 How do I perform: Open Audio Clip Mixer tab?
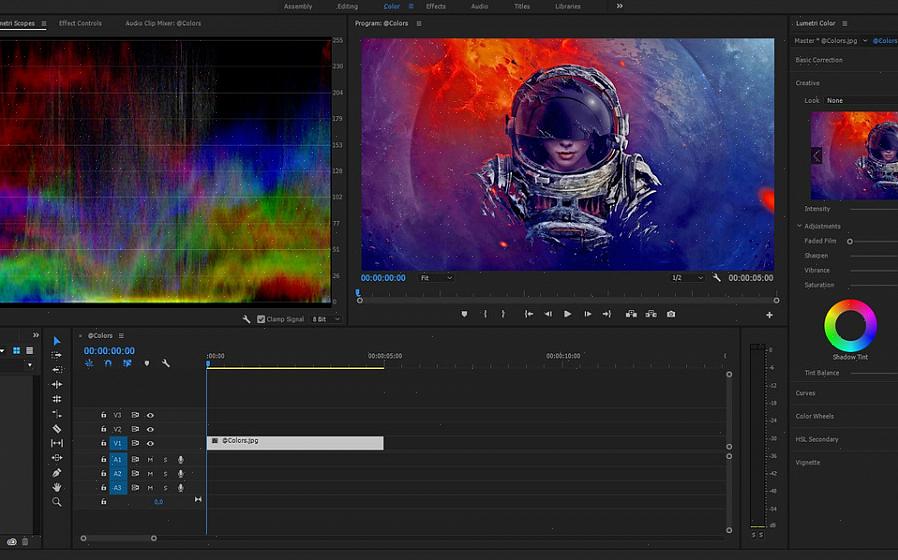pos(163,23)
